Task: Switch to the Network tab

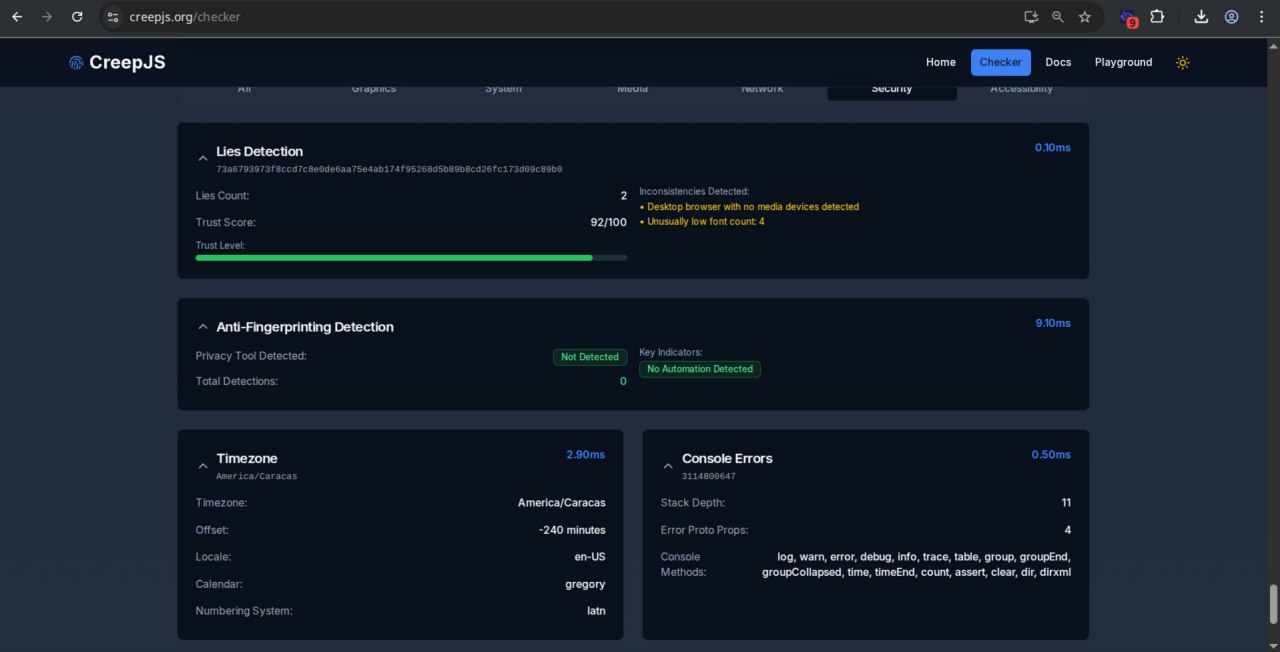Action: click(762, 89)
